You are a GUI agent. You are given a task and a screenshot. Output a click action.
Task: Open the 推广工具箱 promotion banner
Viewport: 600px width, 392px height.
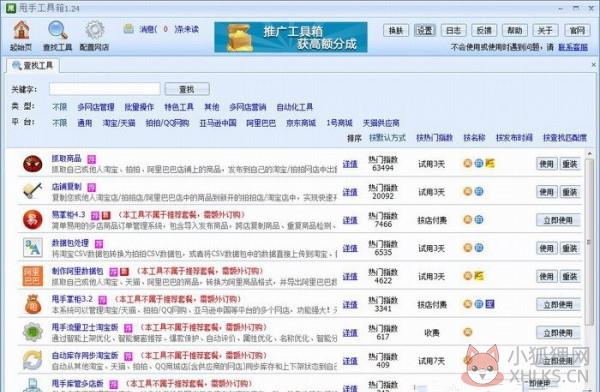tap(291, 37)
